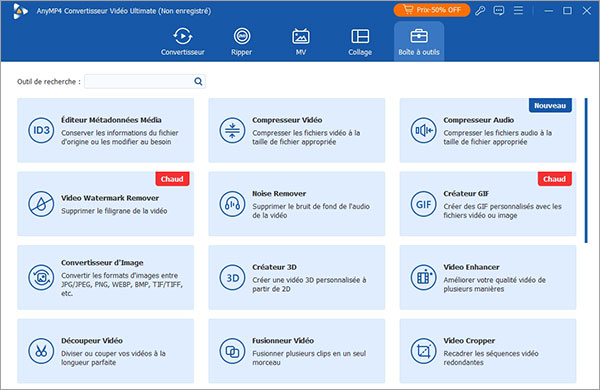This screenshot has width=600, height=390.
Task: Click the Video Cropper icon
Action: (423, 351)
